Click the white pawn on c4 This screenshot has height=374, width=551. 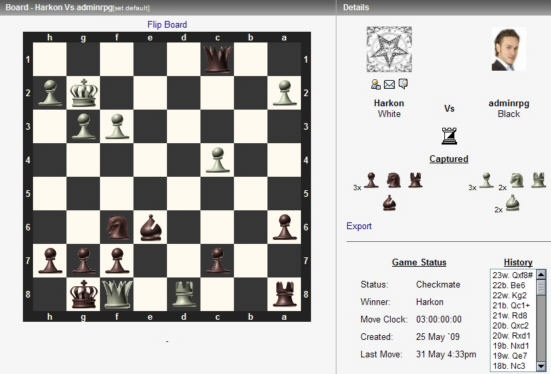(218, 160)
